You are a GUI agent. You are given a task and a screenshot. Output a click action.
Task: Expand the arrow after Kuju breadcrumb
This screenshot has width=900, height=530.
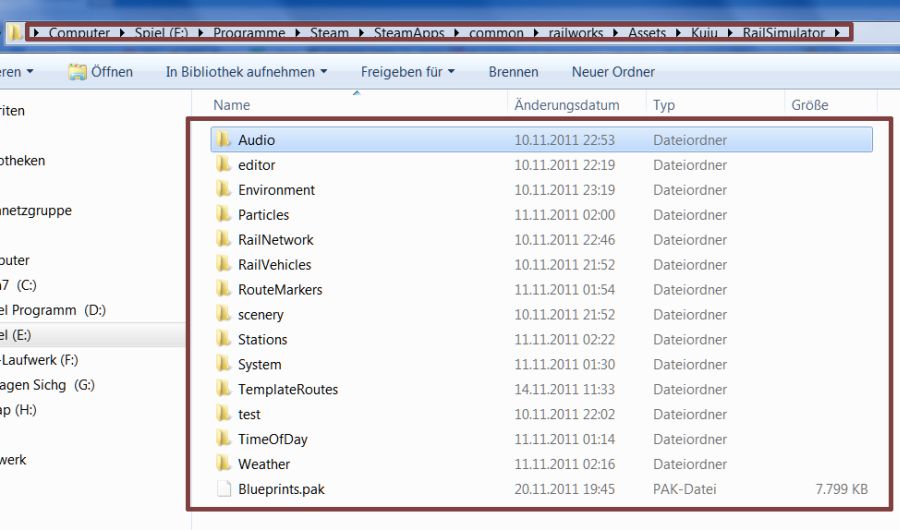730,33
